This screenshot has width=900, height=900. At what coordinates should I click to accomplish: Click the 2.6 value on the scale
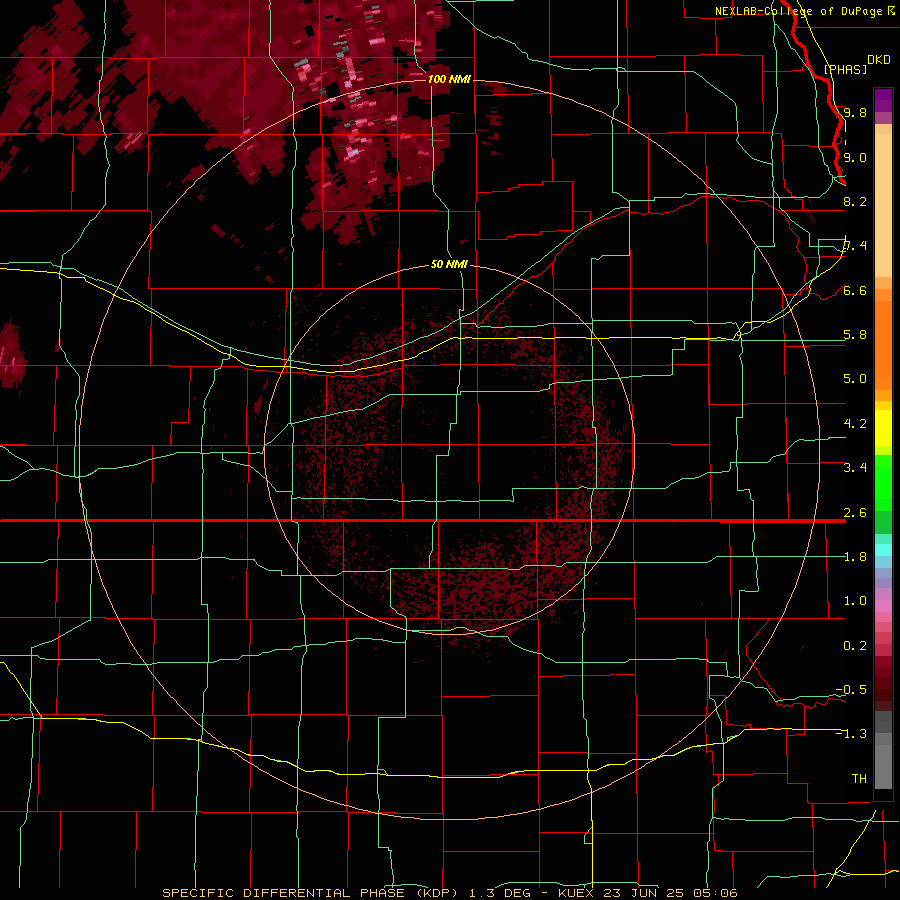(x=855, y=512)
